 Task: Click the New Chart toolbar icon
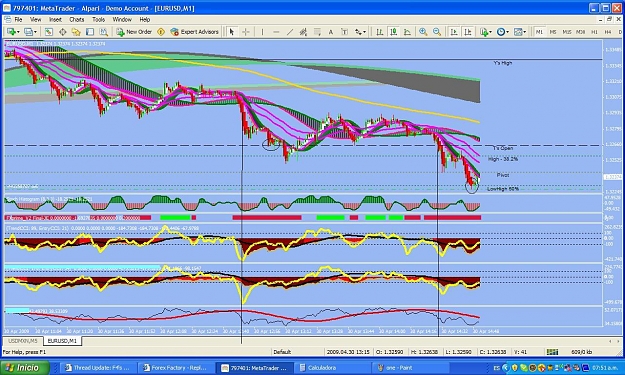(11, 32)
